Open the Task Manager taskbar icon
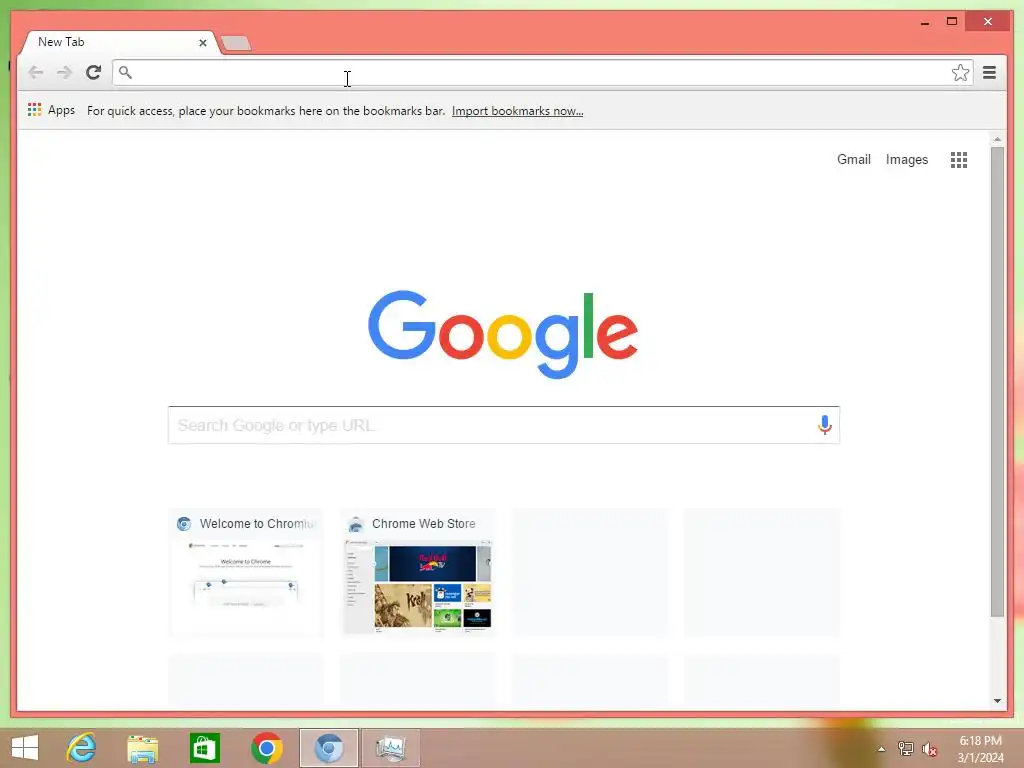 click(391, 748)
